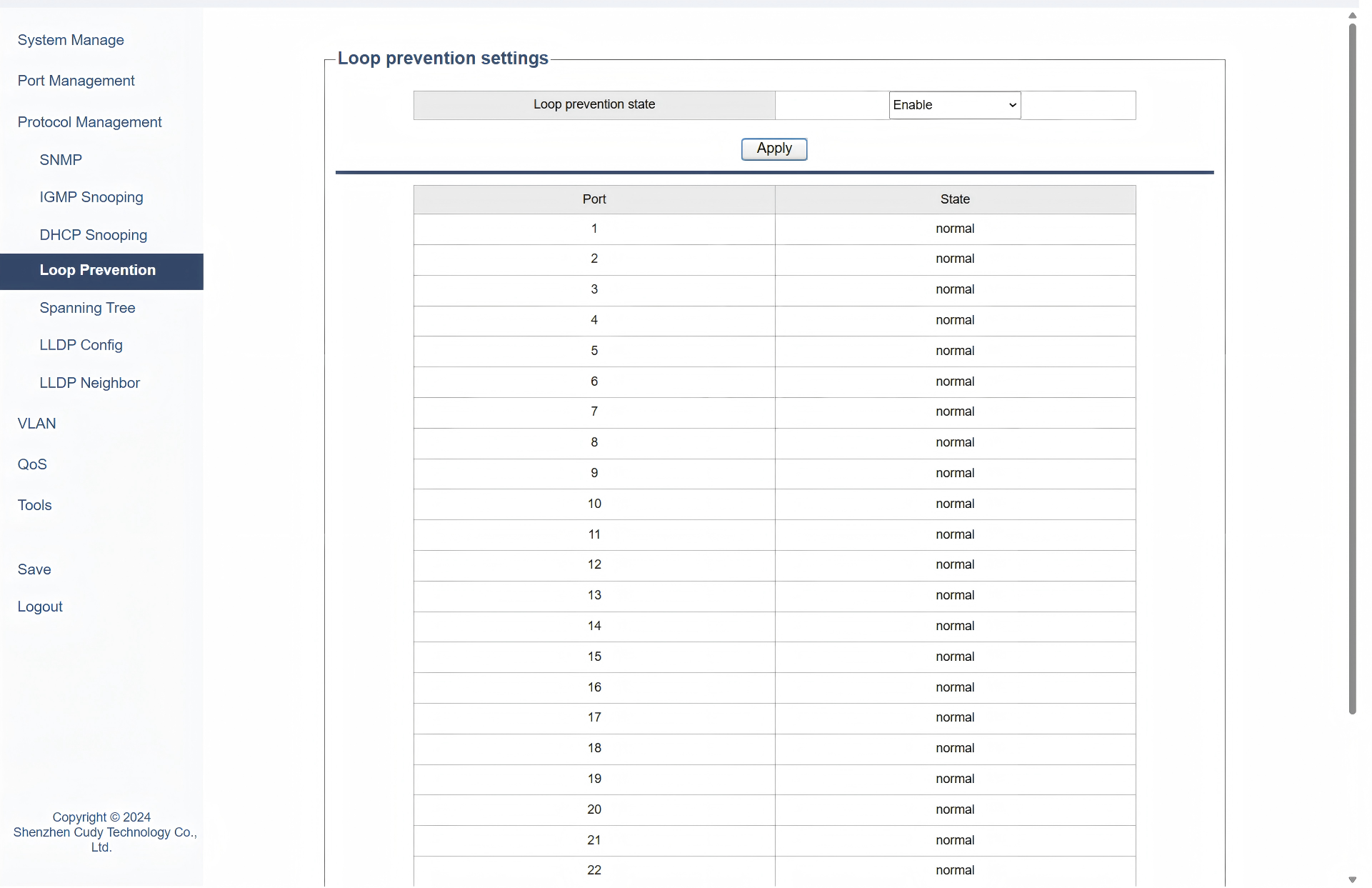Go to IGMP Snooping page
Screen dimensions: 1372x888
tap(91, 197)
